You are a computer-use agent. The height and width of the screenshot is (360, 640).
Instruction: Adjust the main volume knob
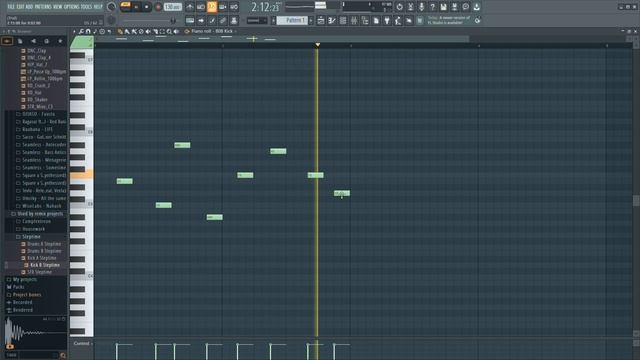pyautogui.click(x=111, y=7)
